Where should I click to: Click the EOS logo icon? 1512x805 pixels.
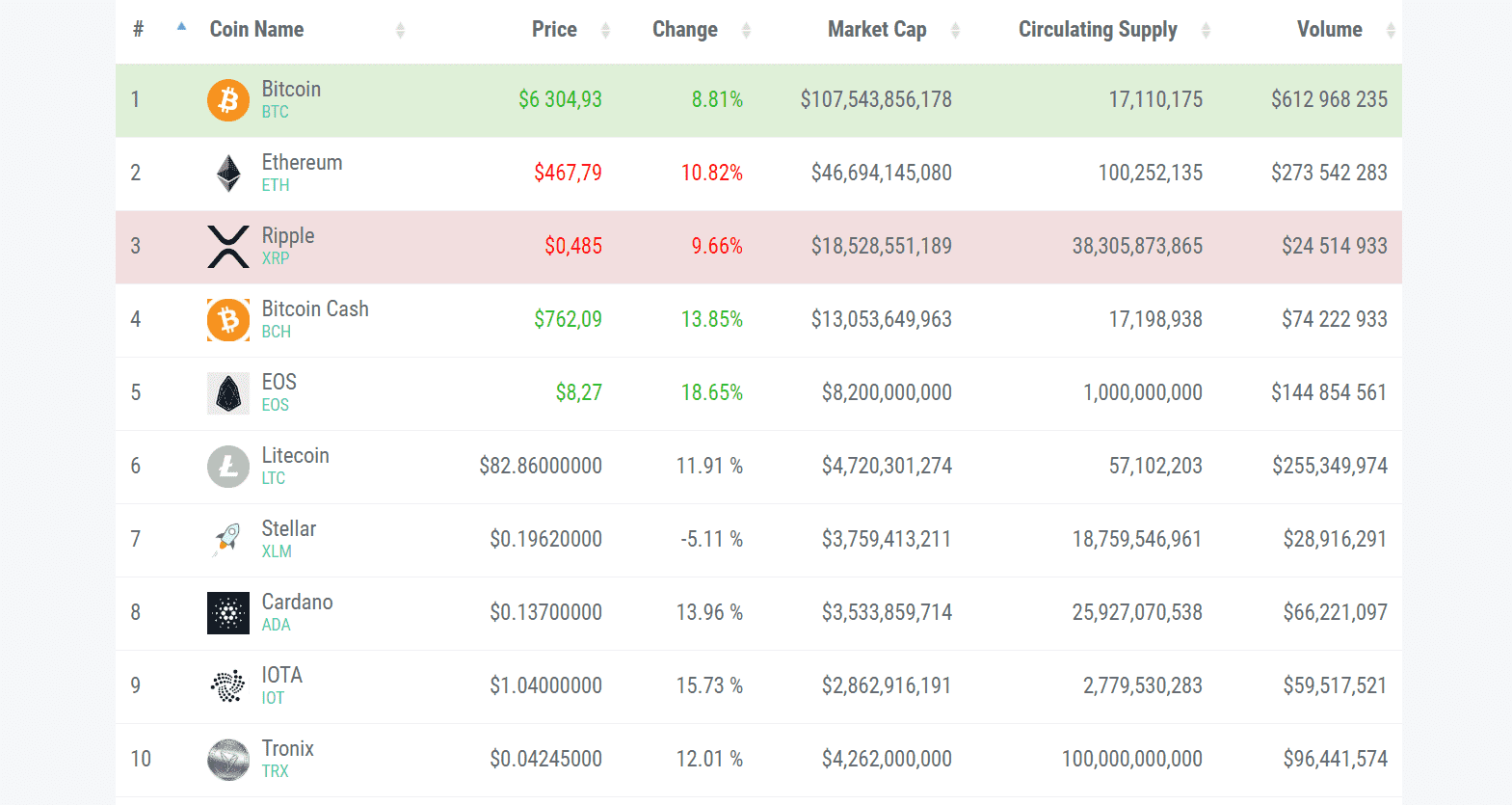(x=228, y=393)
